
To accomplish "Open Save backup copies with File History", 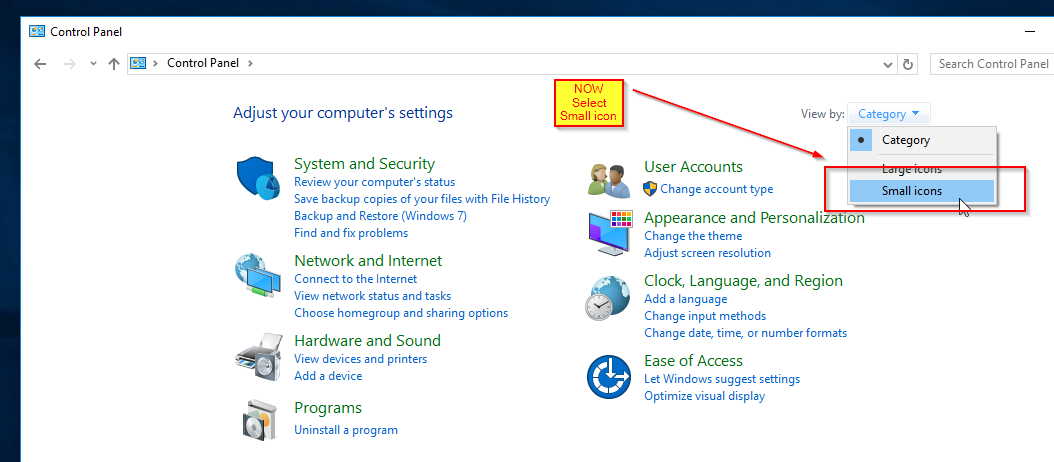I will tap(422, 199).
